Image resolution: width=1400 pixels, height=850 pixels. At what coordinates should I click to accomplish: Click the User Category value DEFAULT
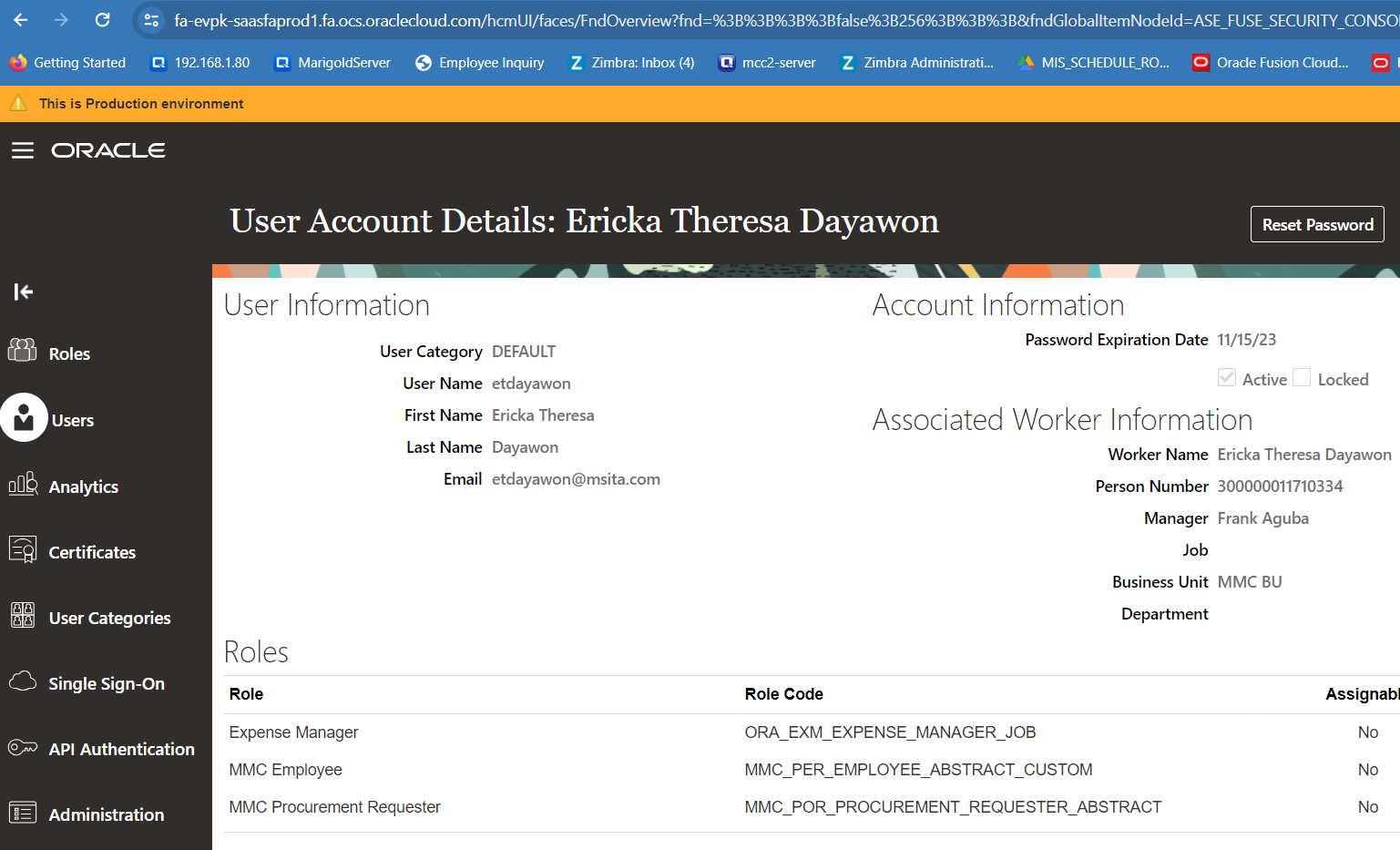pos(524,352)
